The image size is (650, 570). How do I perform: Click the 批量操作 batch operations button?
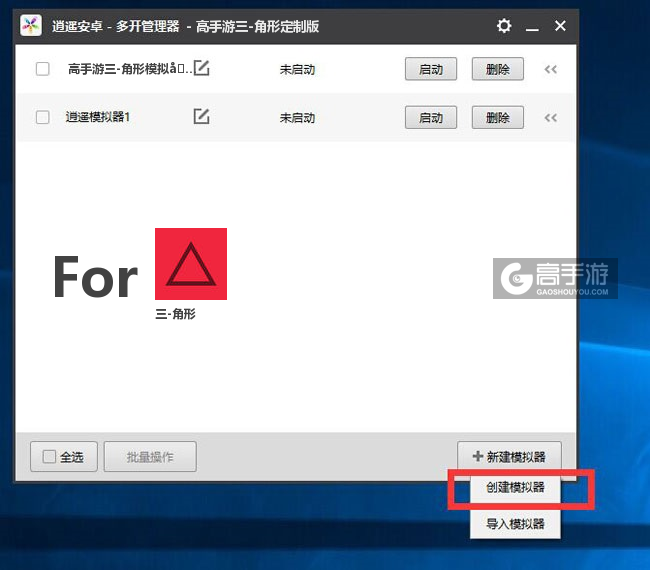tap(150, 456)
